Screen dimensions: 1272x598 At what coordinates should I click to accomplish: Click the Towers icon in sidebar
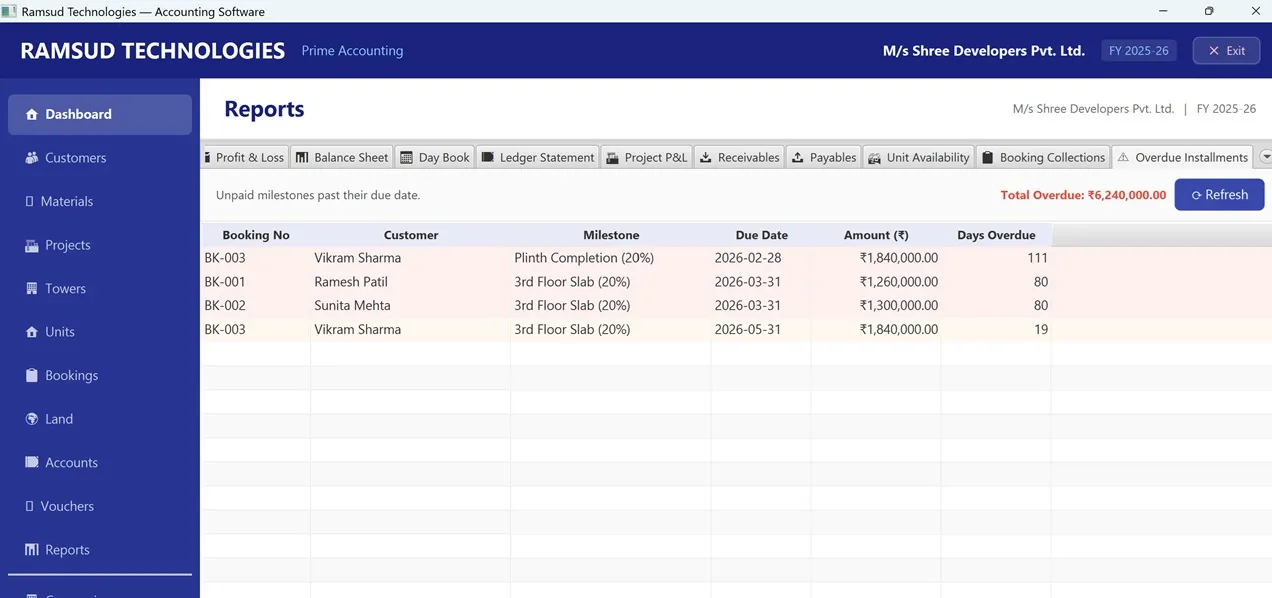pyautogui.click(x=32, y=288)
